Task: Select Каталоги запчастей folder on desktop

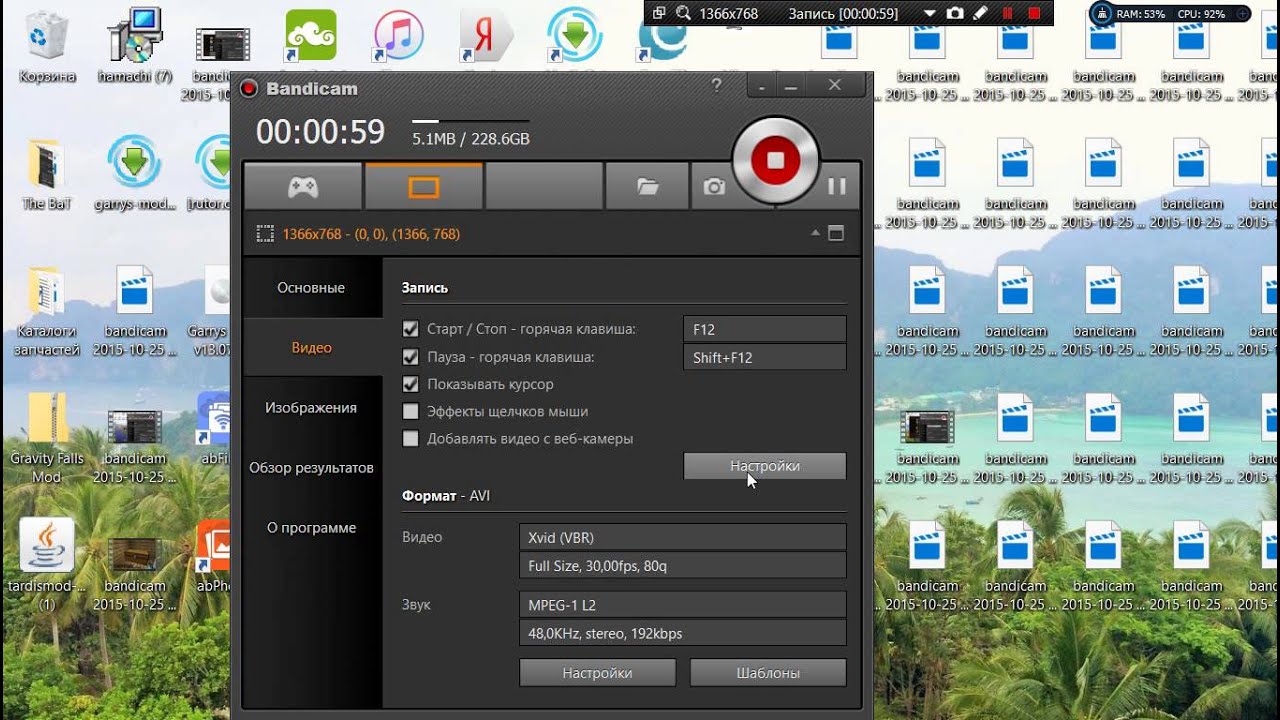Action: [x=47, y=311]
